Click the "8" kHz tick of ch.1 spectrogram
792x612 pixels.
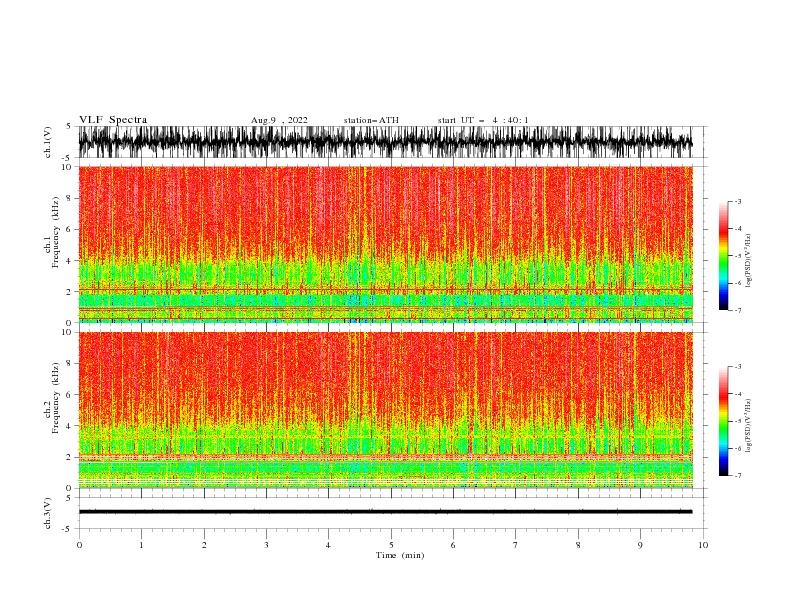[70, 198]
